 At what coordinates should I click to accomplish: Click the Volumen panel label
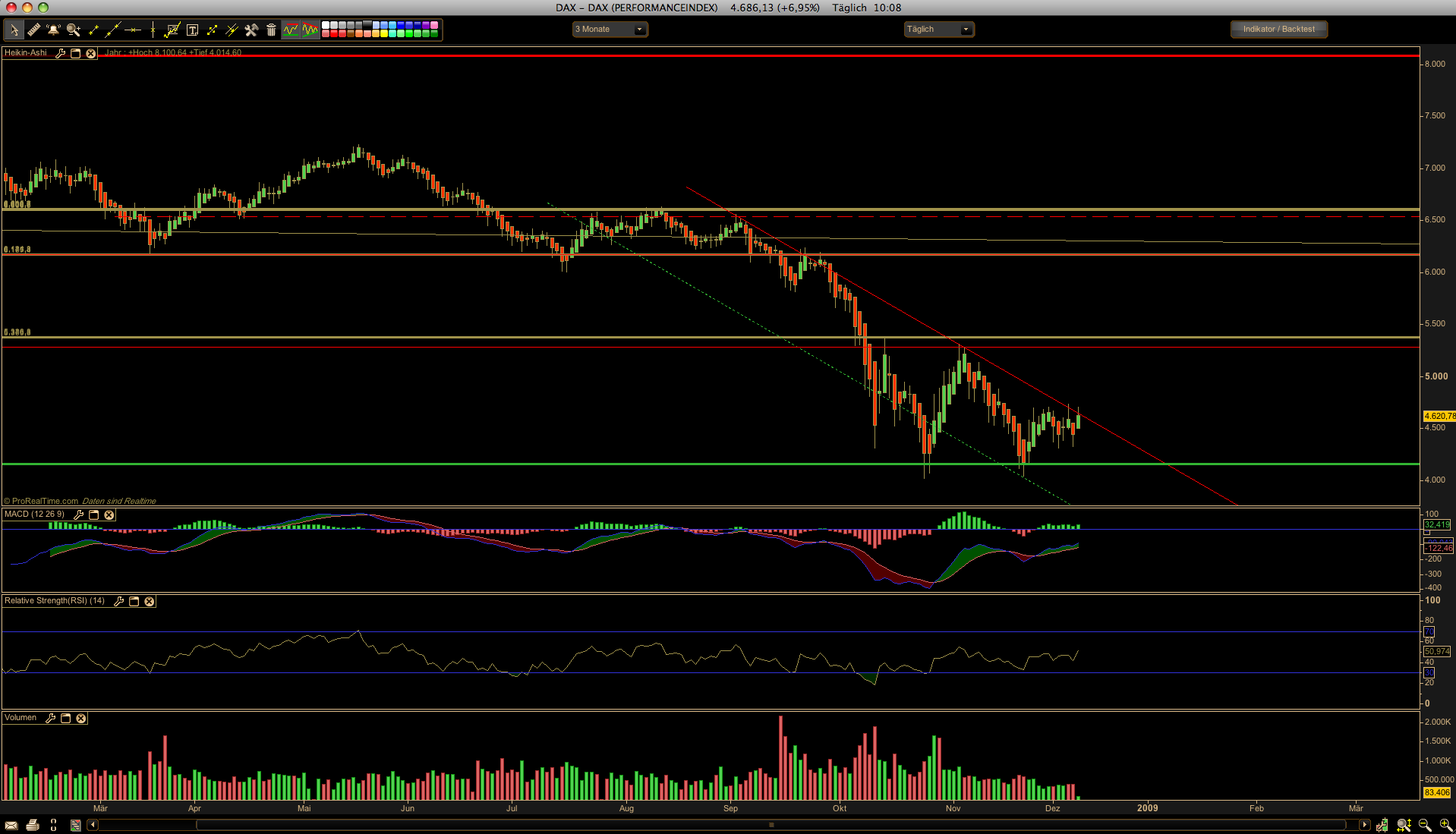click(20, 717)
